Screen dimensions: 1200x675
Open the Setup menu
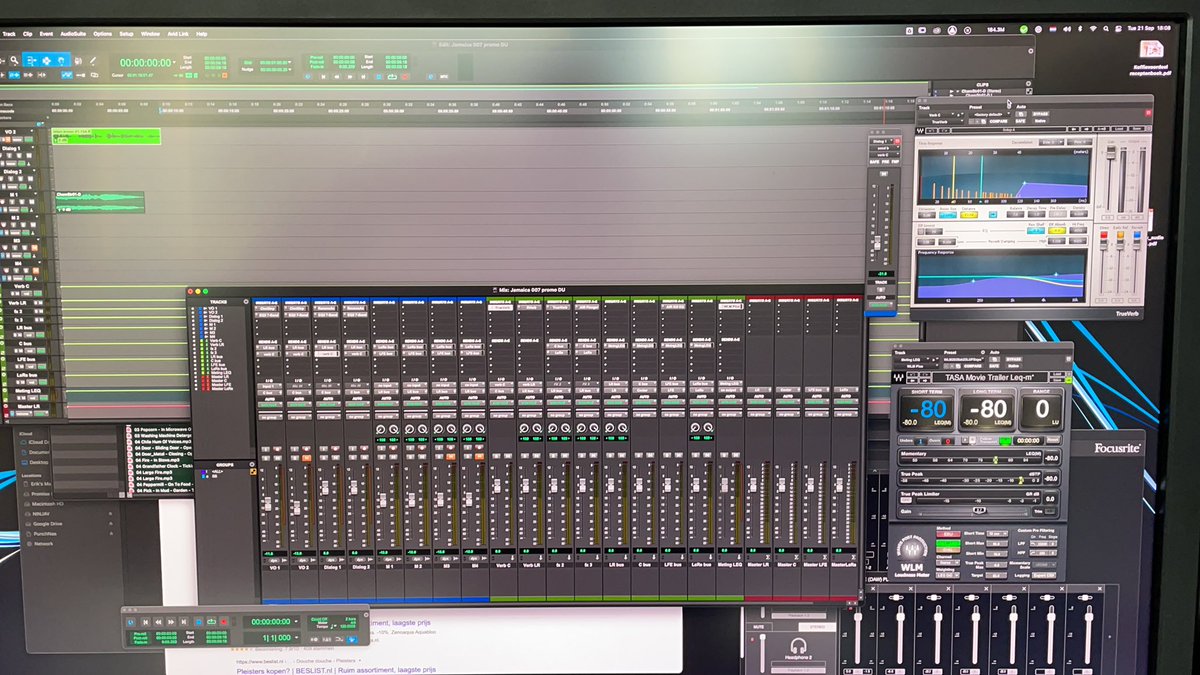pos(126,34)
